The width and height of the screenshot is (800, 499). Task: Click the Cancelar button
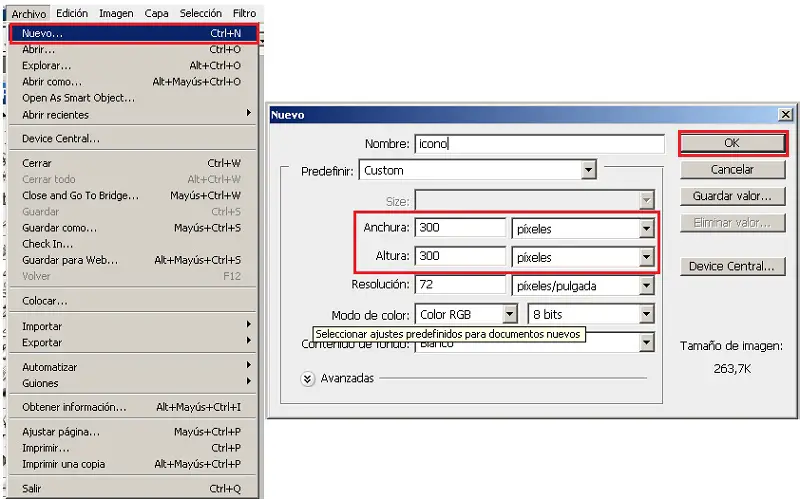click(732, 169)
